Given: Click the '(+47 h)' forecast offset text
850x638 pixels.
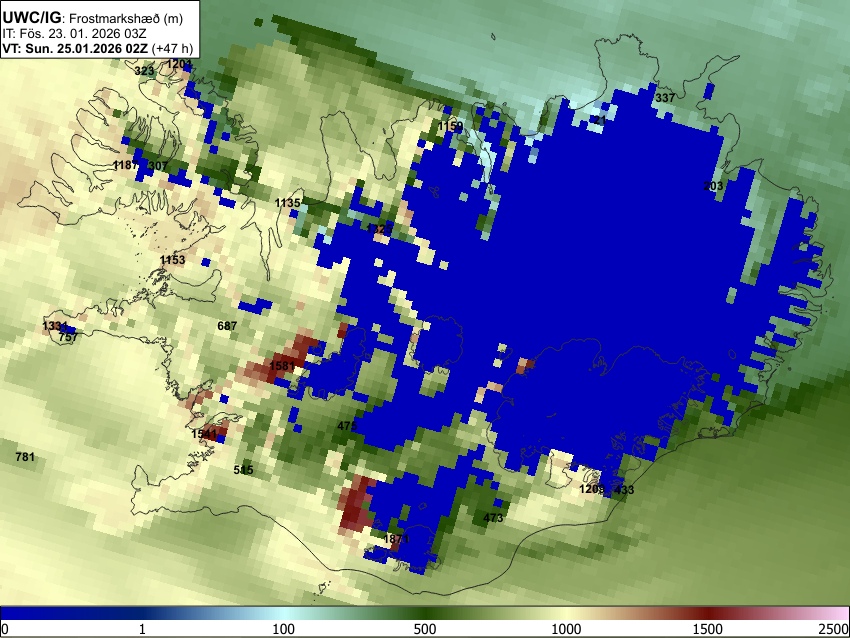Looking at the screenshot, I should coord(172,48).
